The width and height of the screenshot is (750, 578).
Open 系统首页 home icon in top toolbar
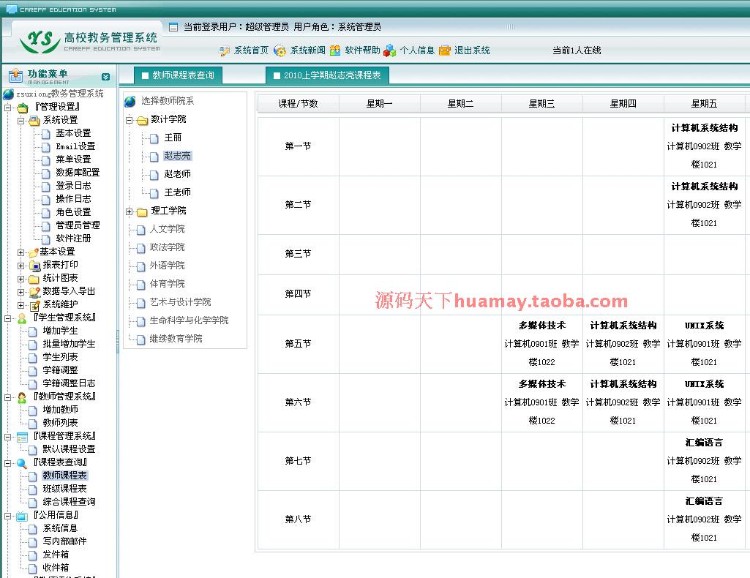click(x=224, y=51)
